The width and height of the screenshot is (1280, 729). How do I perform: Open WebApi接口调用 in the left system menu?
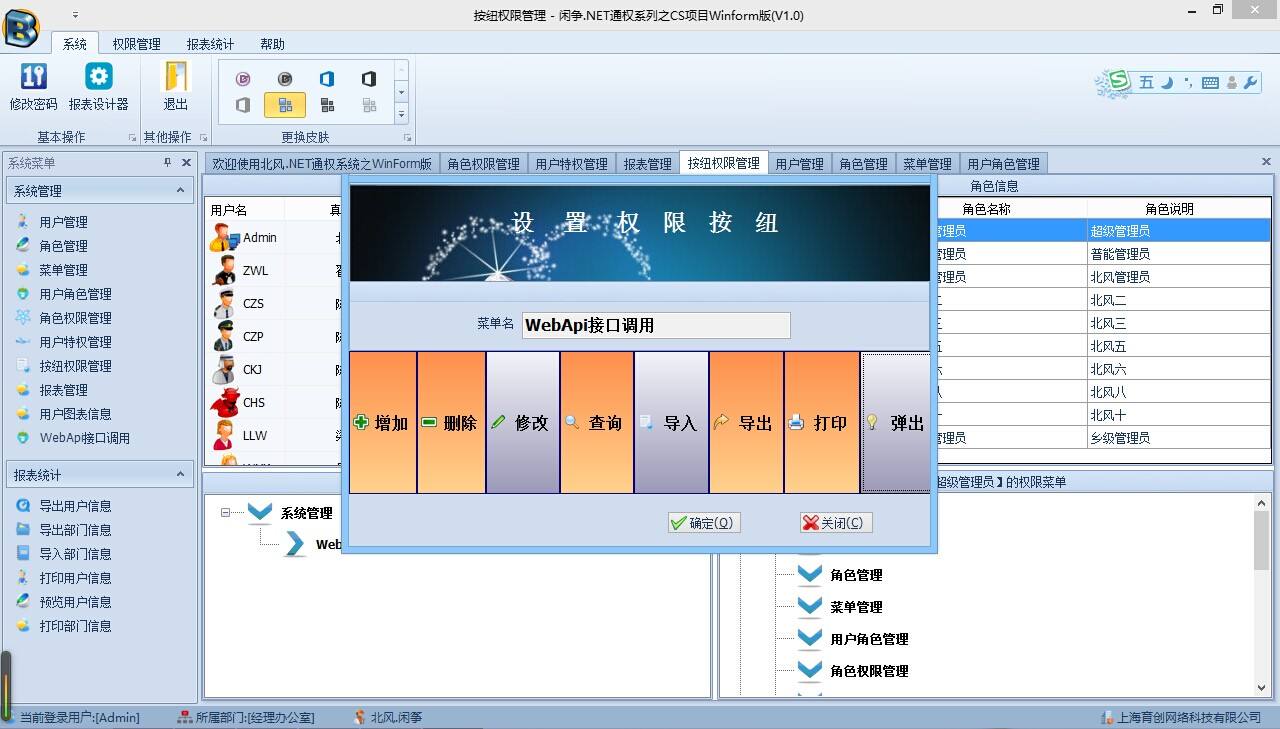[x=84, y=438]
